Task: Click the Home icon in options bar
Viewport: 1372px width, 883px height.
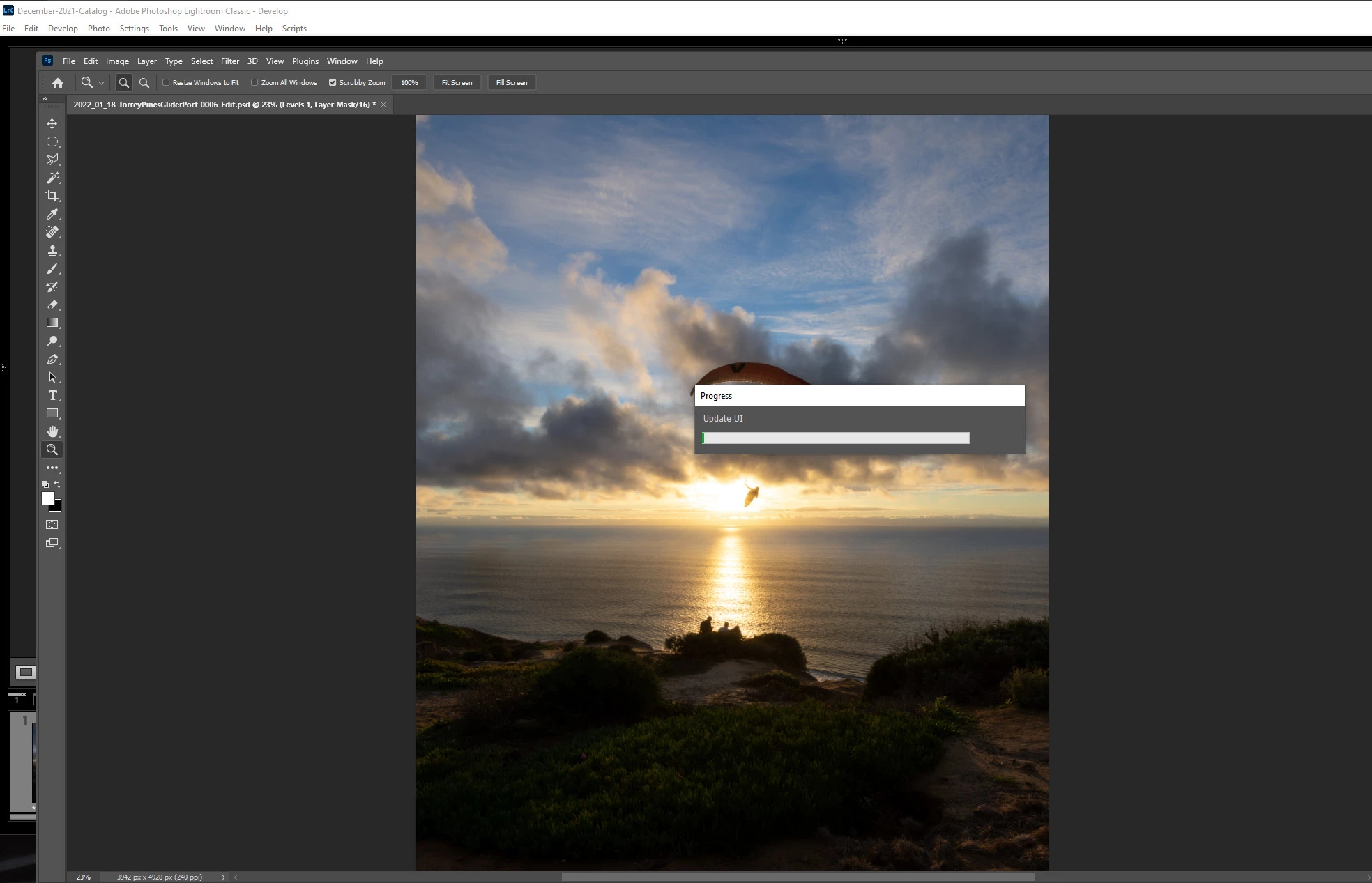Action: click(58, 83)
